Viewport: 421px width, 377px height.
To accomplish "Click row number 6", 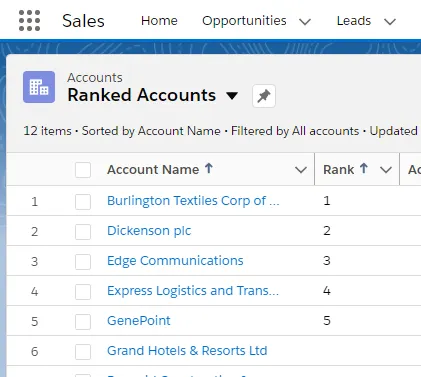I will click(x=35, y=352).
